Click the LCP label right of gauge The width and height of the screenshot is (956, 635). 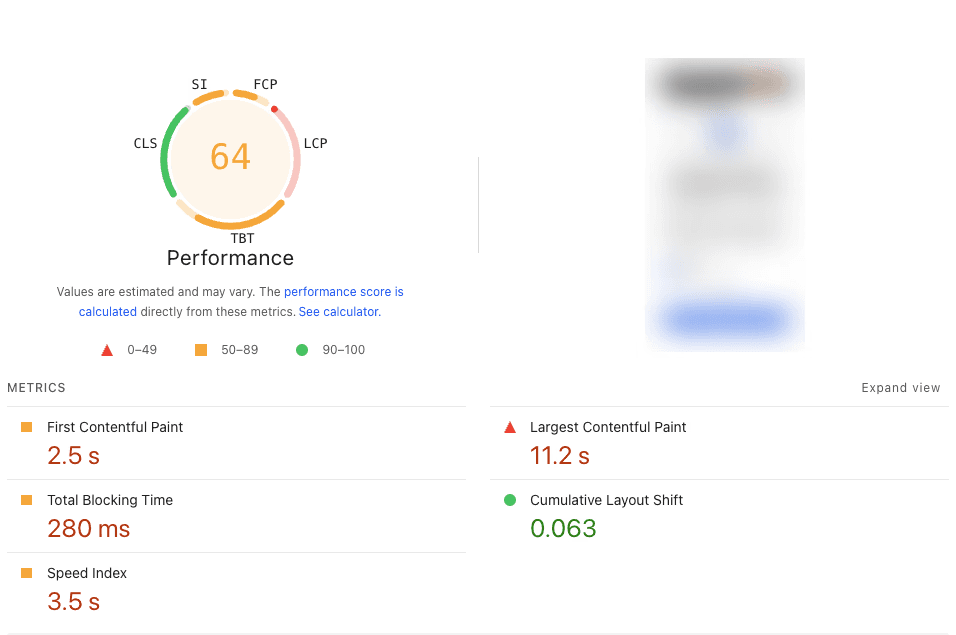[x=315, y=143]
